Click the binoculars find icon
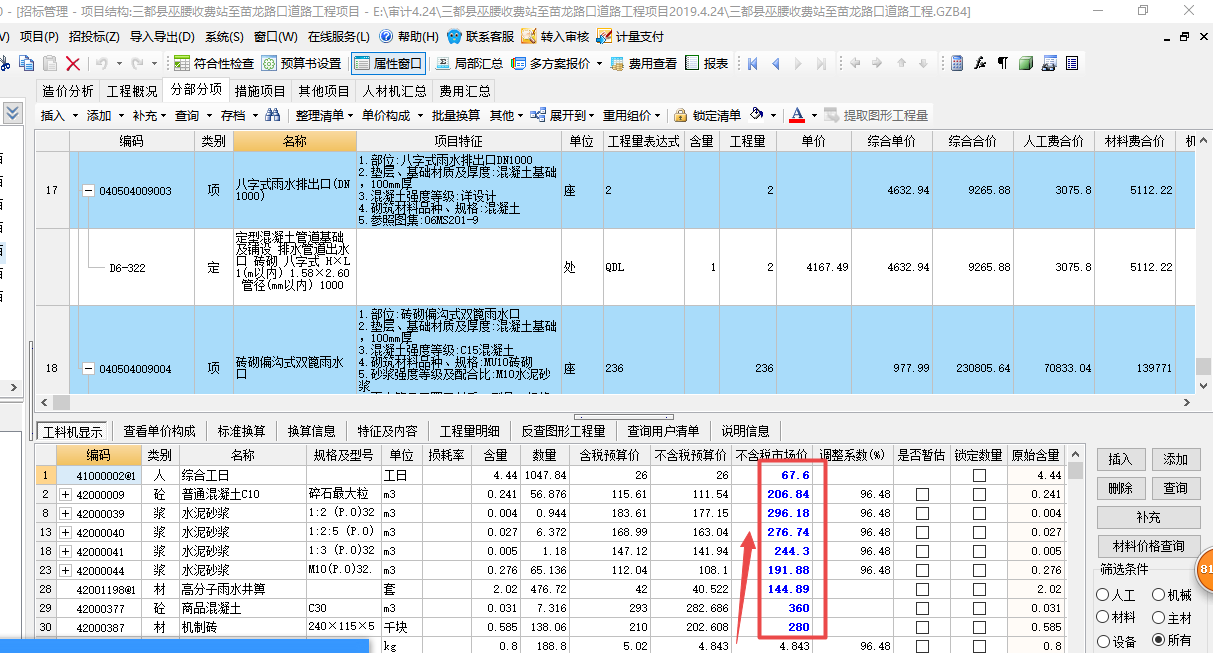 click(x=273, y=115)
